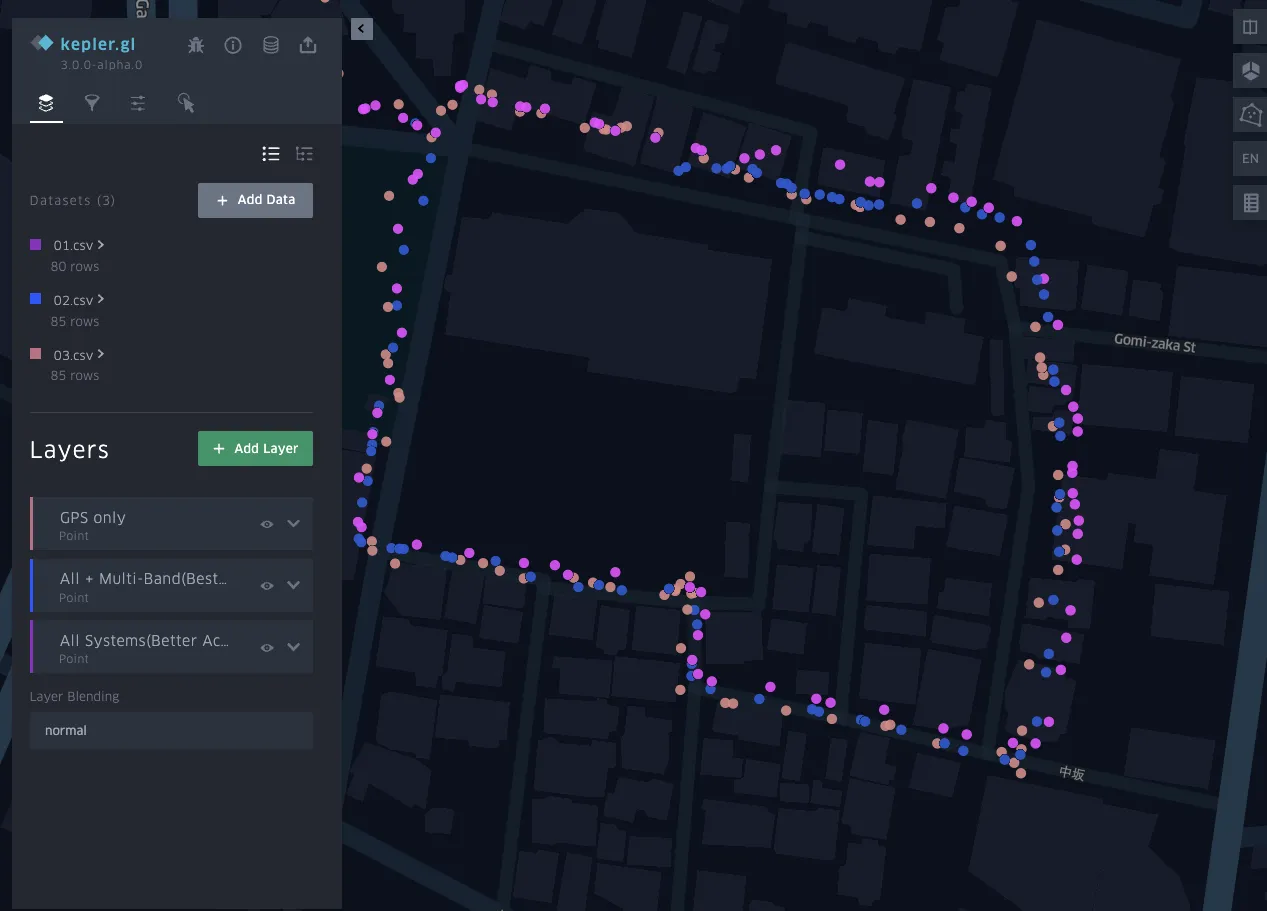Open the Layer Blending dropdown

[171, 730]
